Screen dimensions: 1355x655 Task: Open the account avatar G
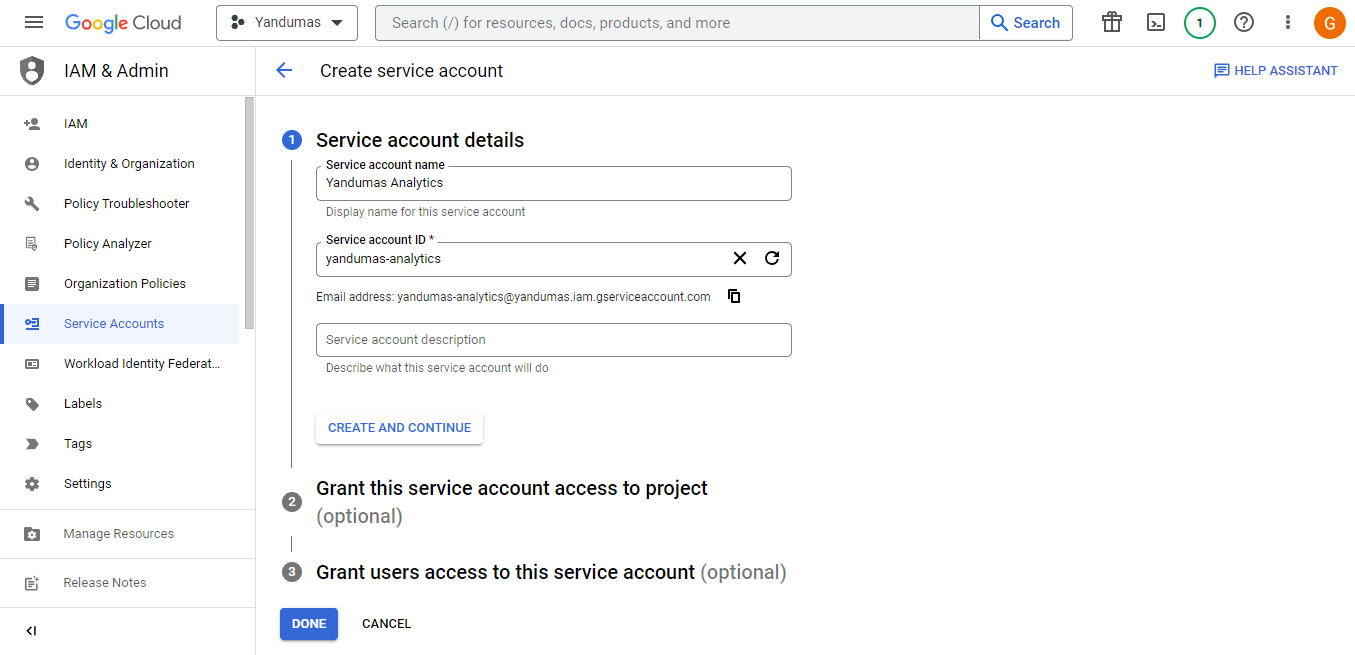(x=1330, y=22)
